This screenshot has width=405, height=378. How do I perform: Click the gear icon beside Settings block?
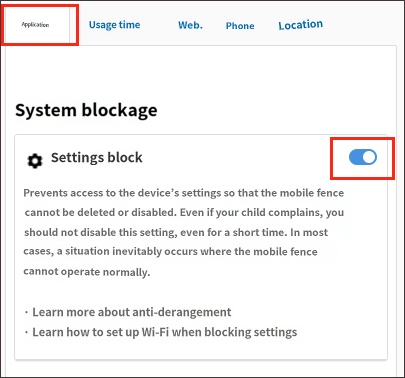[x=35, y=161]
